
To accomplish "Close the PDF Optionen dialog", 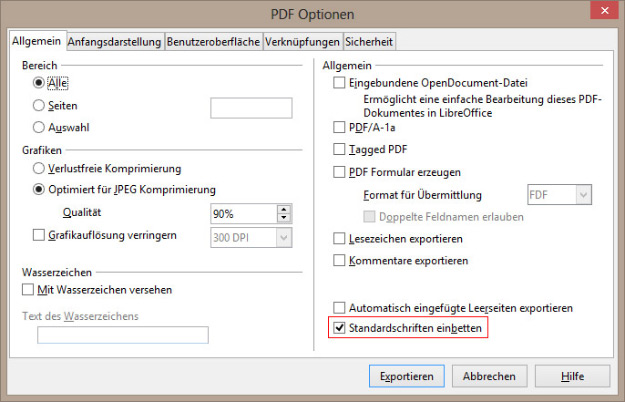I will [x=604, y=10].
